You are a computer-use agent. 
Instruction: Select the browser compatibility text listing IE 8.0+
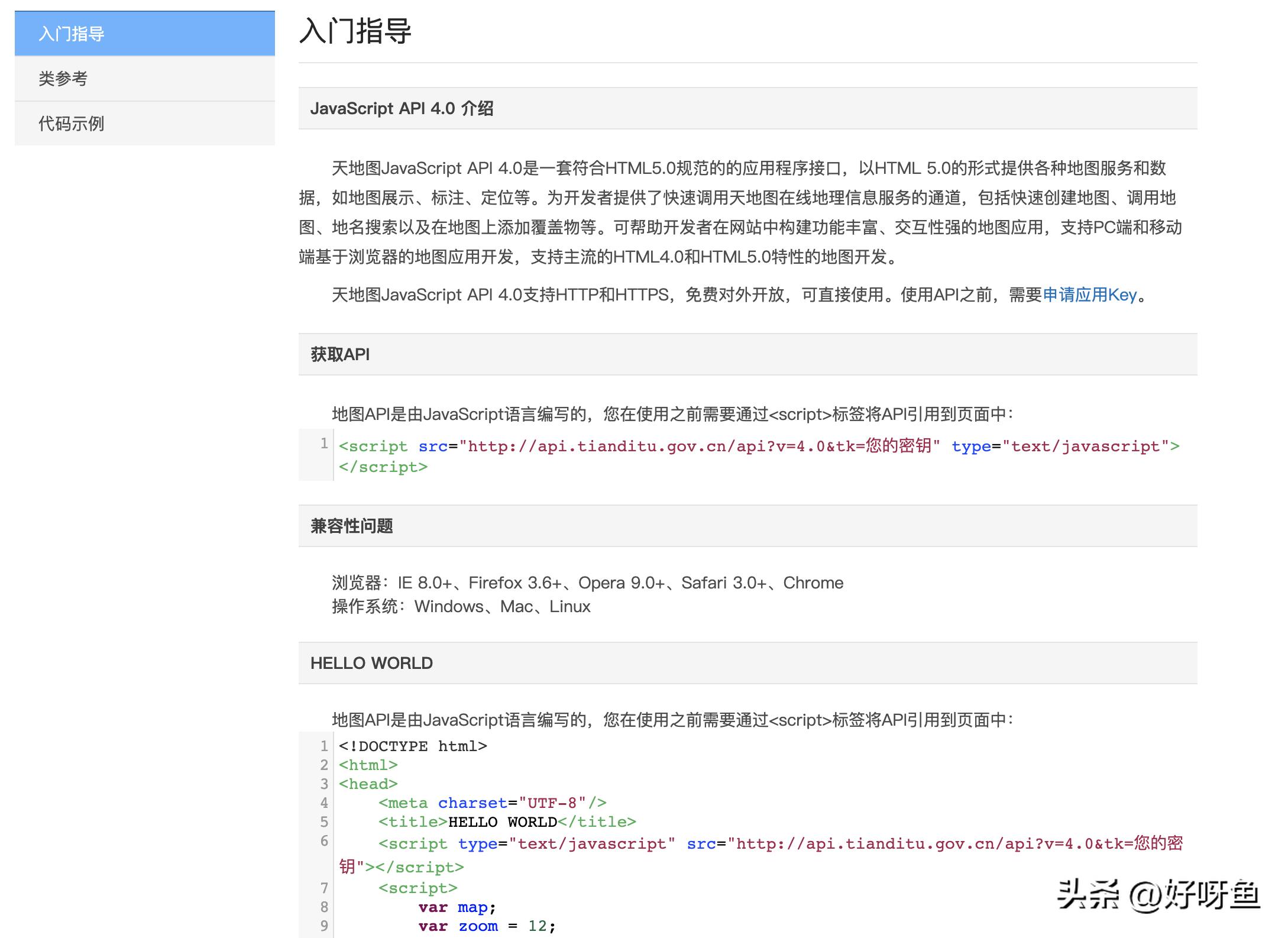coord(588,583)
